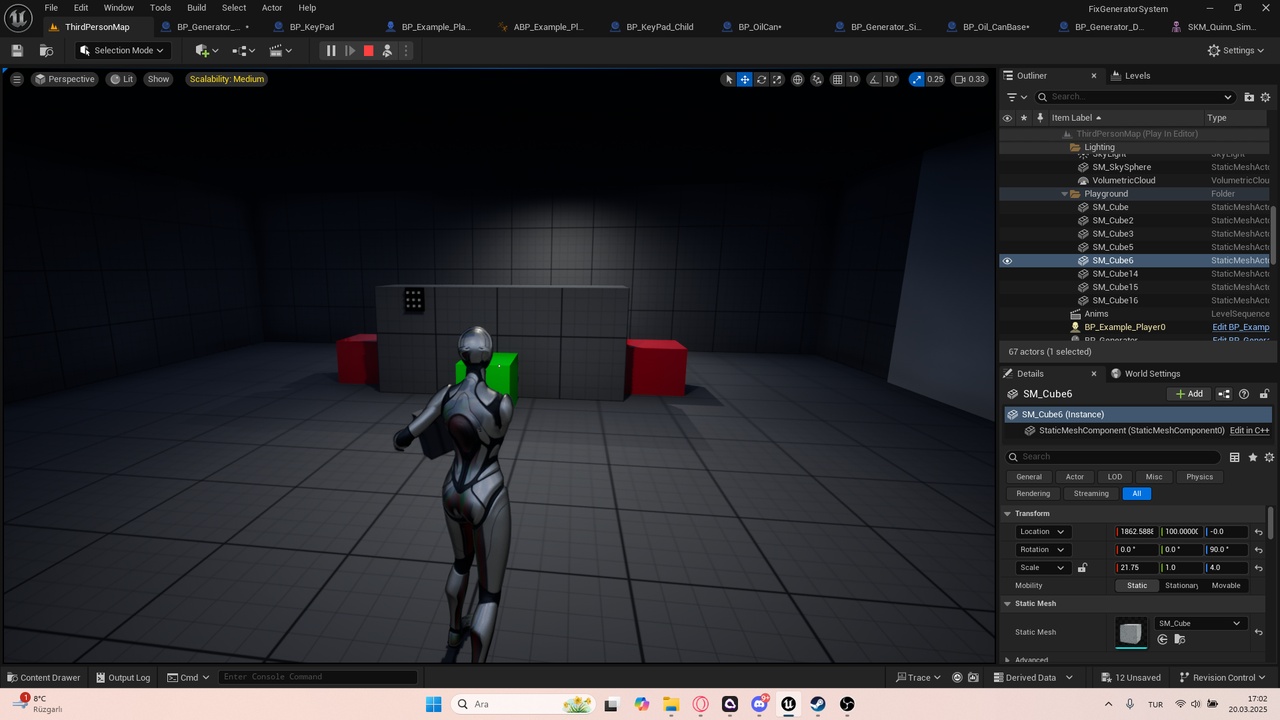The height and width of the screenshot is (720, 1280).
Task: Open Details property matrix grid icon
Action: [1235, 457]
